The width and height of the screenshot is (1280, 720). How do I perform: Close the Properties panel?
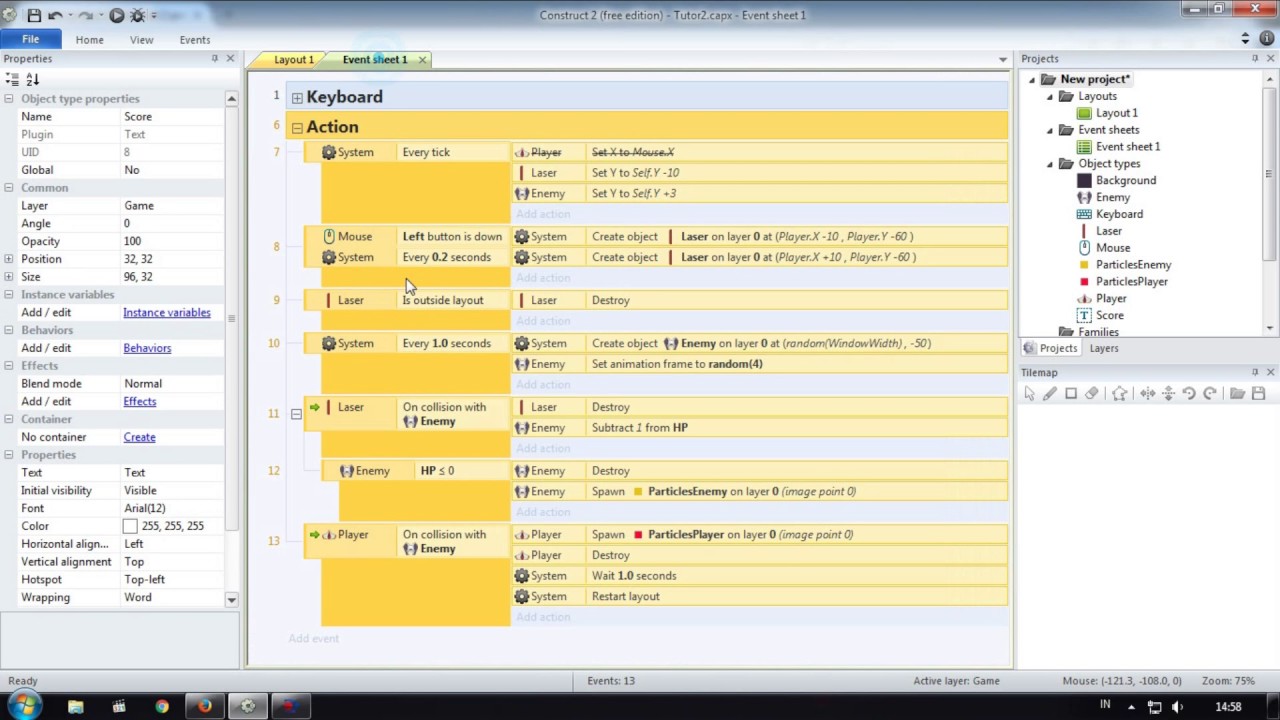point(230,59)
